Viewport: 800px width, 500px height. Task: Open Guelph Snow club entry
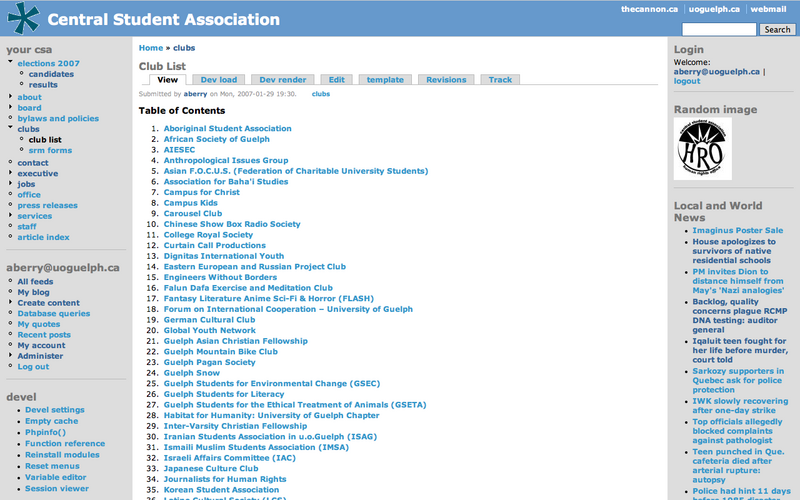(x=191, y=373)
